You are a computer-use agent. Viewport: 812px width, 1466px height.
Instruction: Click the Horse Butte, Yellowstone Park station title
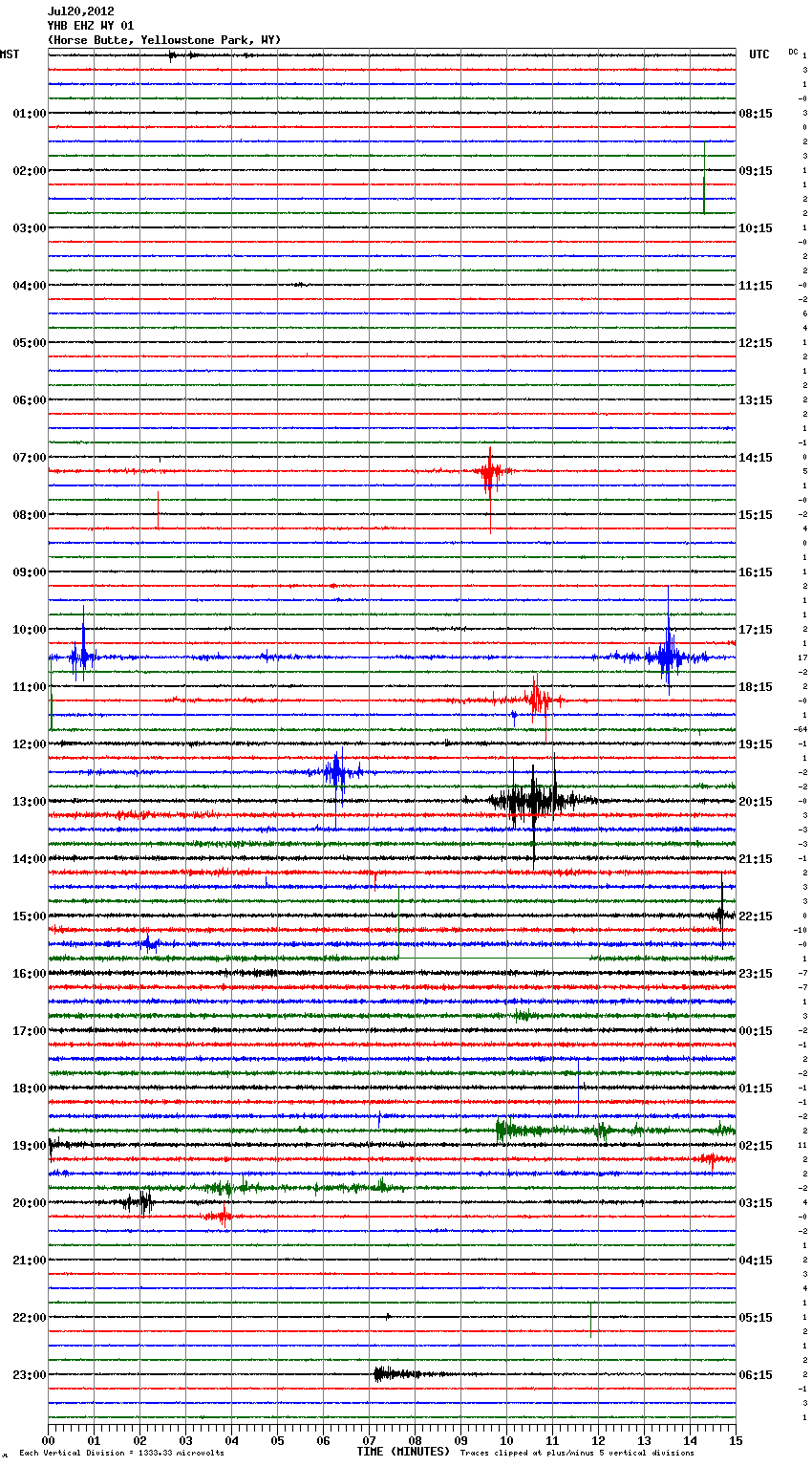click(x=163, y=40)
